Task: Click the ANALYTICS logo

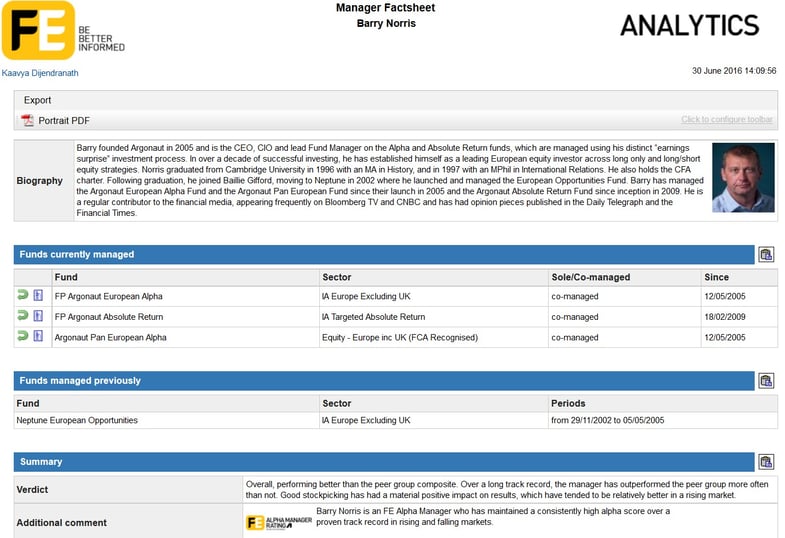Action: coord(690,26)
